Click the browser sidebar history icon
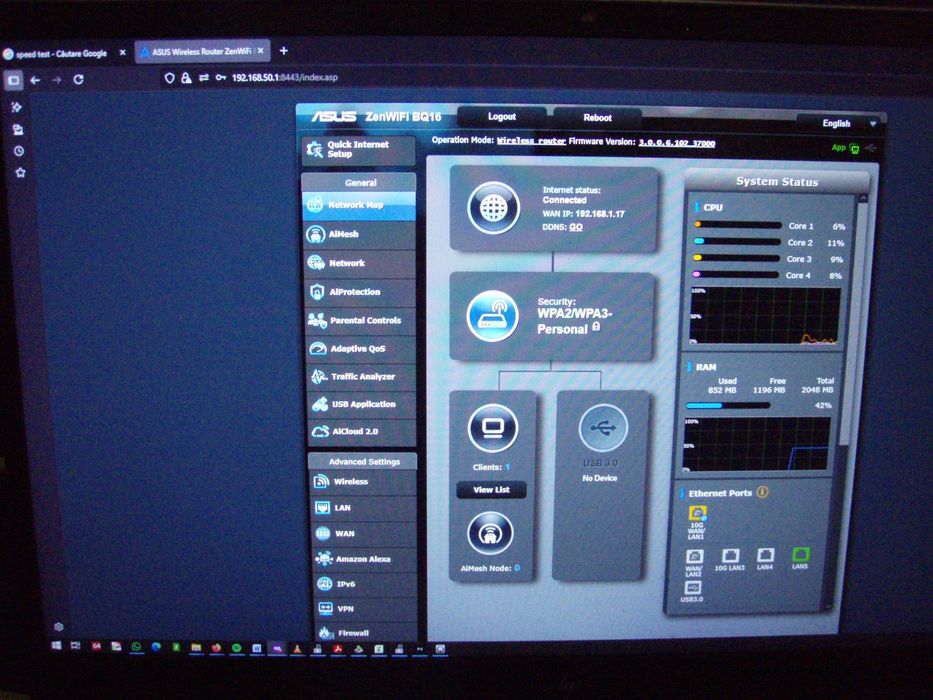The image size is (933, 700). tap(18, 151)
